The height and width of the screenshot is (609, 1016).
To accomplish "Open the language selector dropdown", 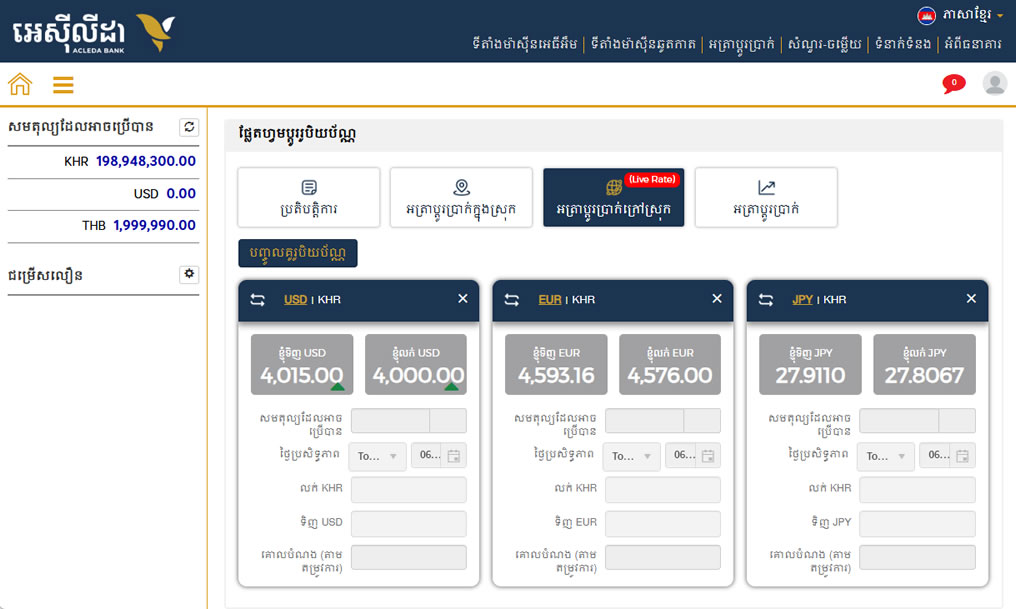I will click(960, 15).
